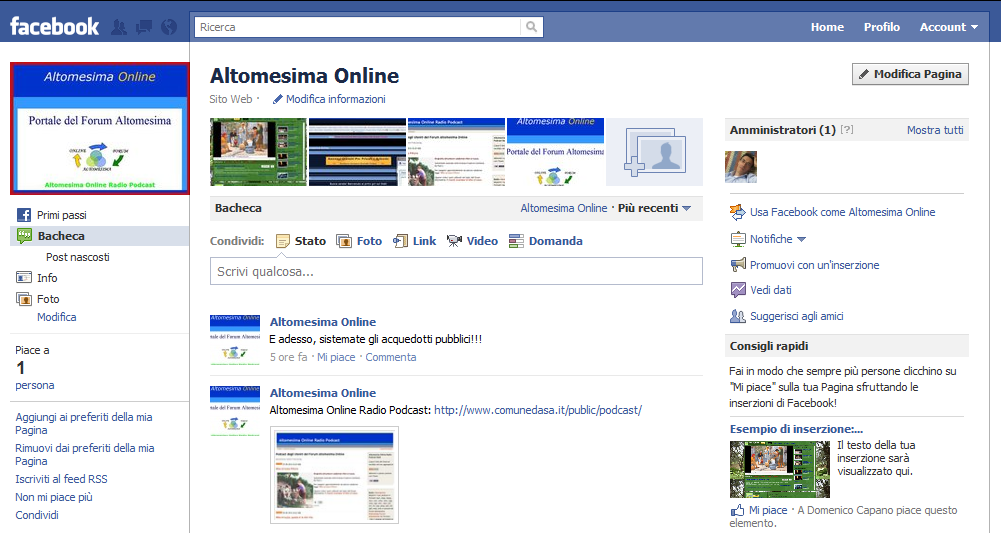Click the ad example image
Screen dimensions: 1001x533
tap(779, 469)
